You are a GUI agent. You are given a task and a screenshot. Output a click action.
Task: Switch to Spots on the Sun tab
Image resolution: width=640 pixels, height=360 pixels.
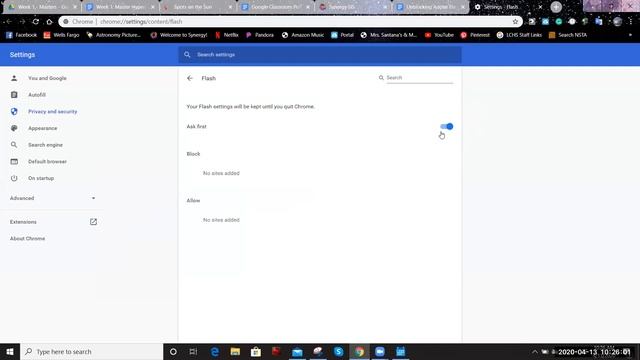[198, 7]
